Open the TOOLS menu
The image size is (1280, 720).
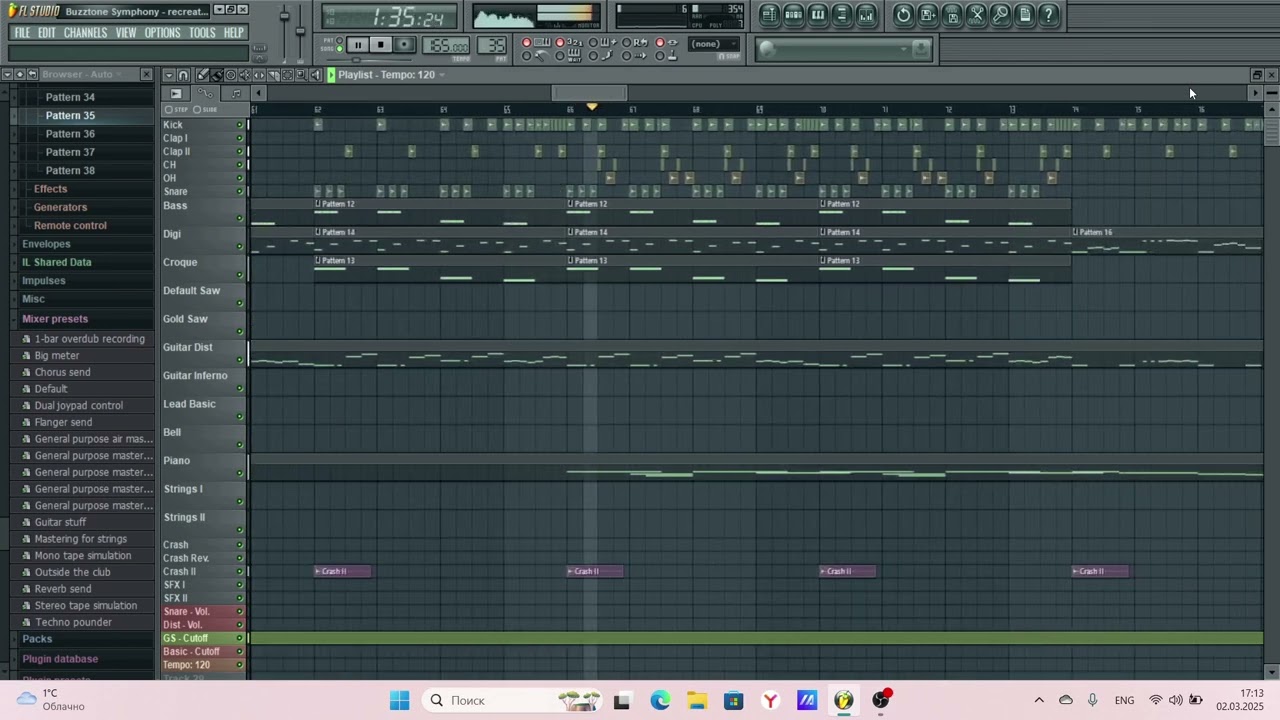pos(202,33)
